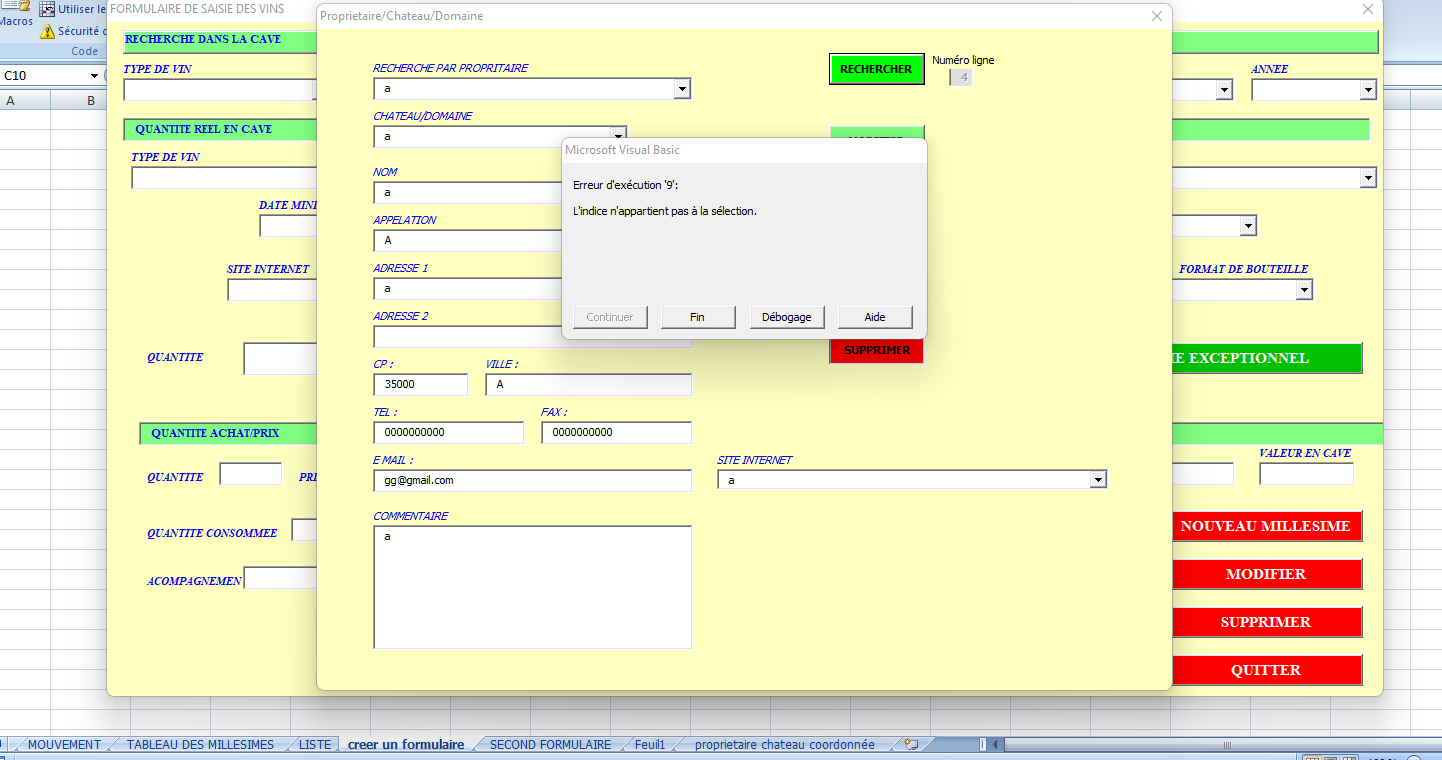This screenshot has height=760, width=1442.
Task: Click the macro security warning icon
Action: [47, 31]
